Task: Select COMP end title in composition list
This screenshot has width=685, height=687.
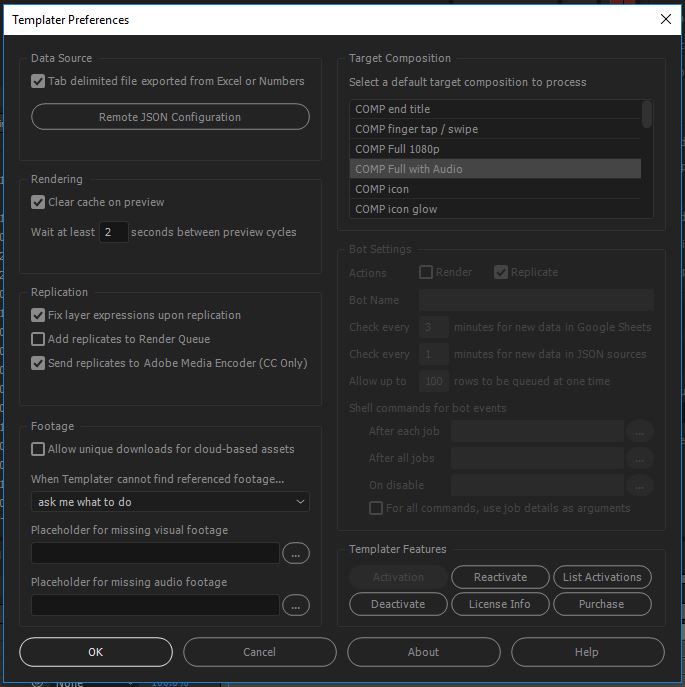Action: point(494,109)
